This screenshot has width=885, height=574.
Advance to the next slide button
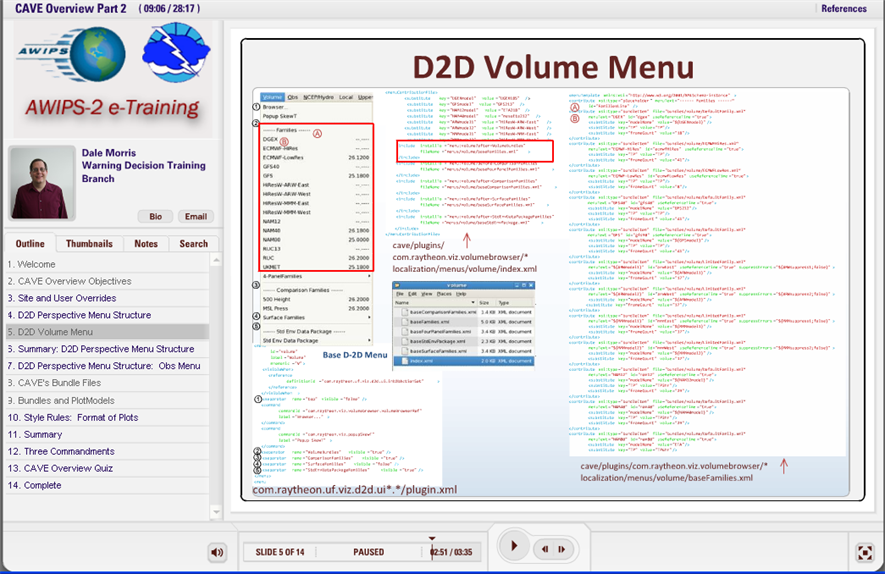pyautogui.click(x=562, y=549)
